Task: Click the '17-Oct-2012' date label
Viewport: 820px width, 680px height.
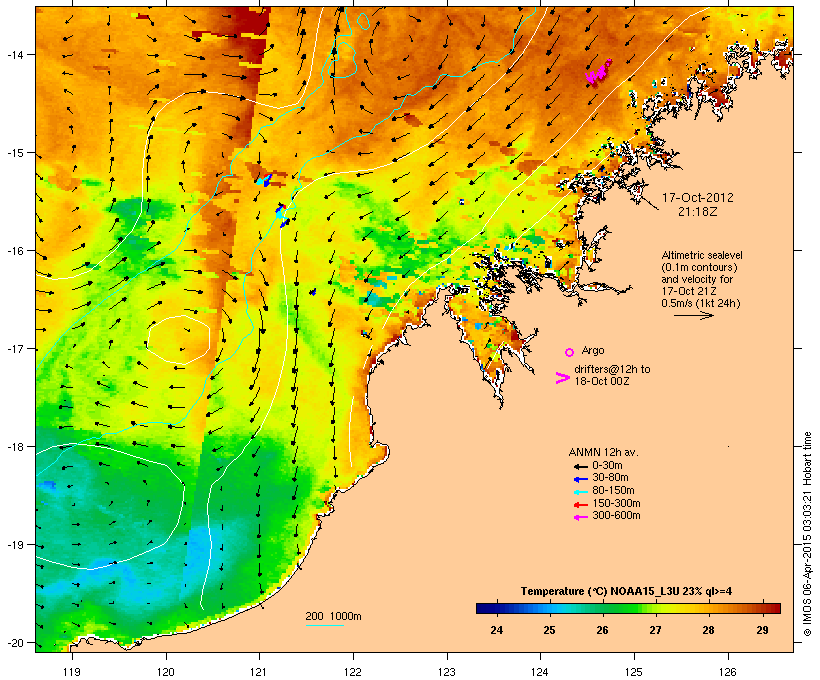Action: (x=698, y=198)
